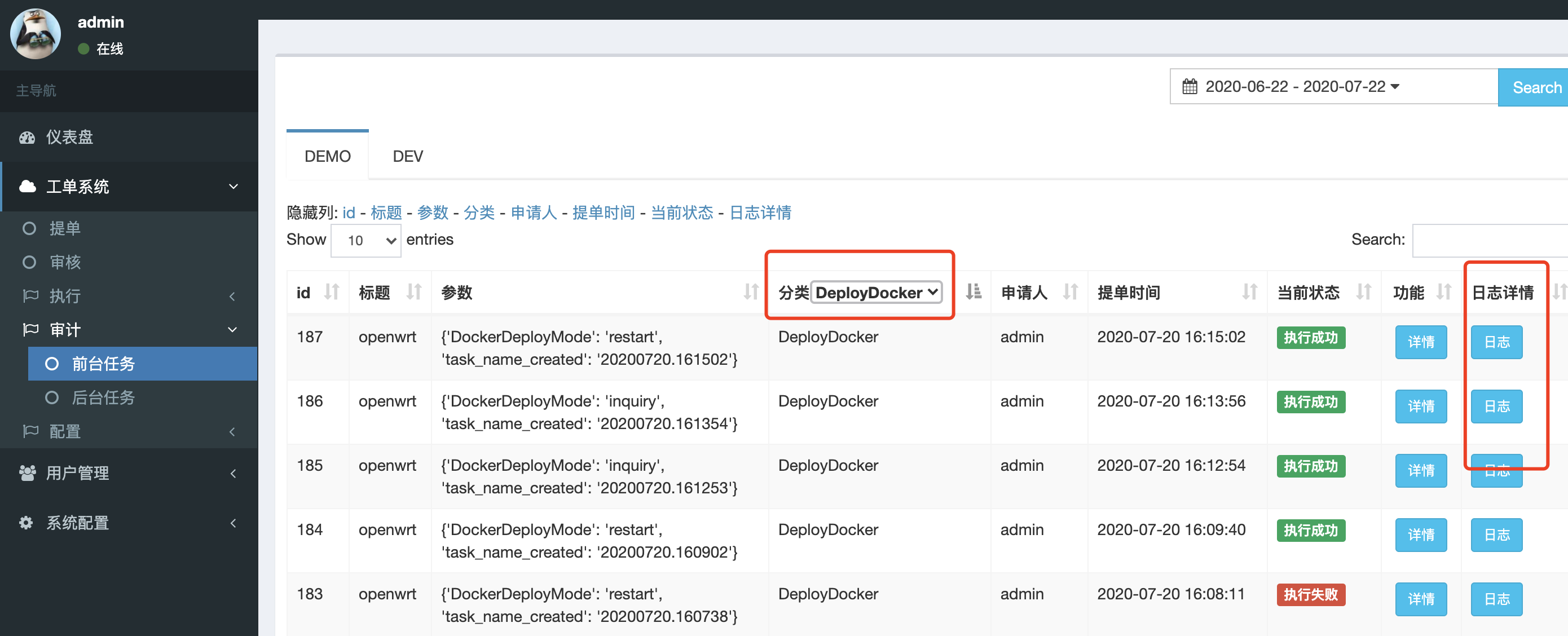
Task: Open 详情 for task 183
Action: point(1421,599)
